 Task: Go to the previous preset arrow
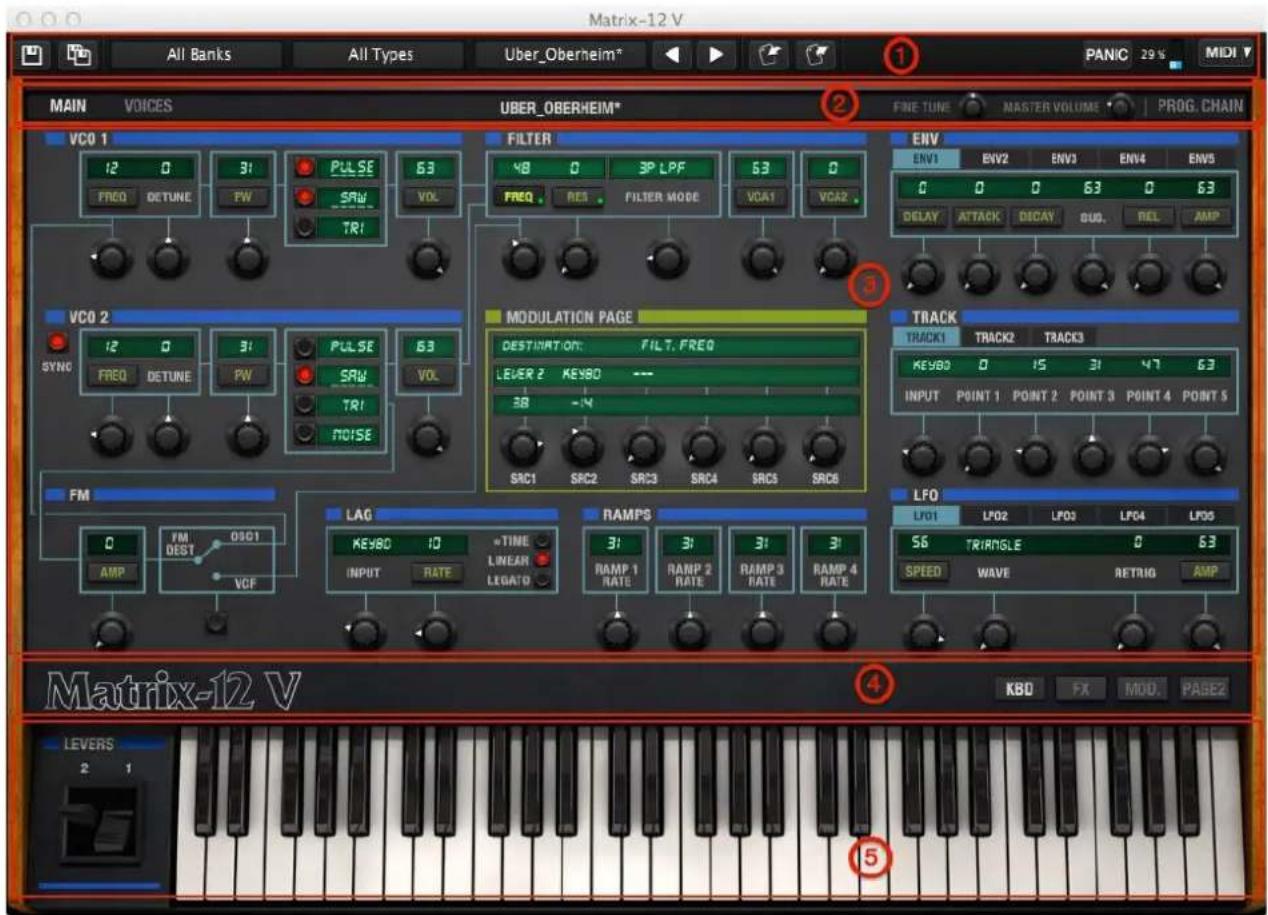(673, 55)
